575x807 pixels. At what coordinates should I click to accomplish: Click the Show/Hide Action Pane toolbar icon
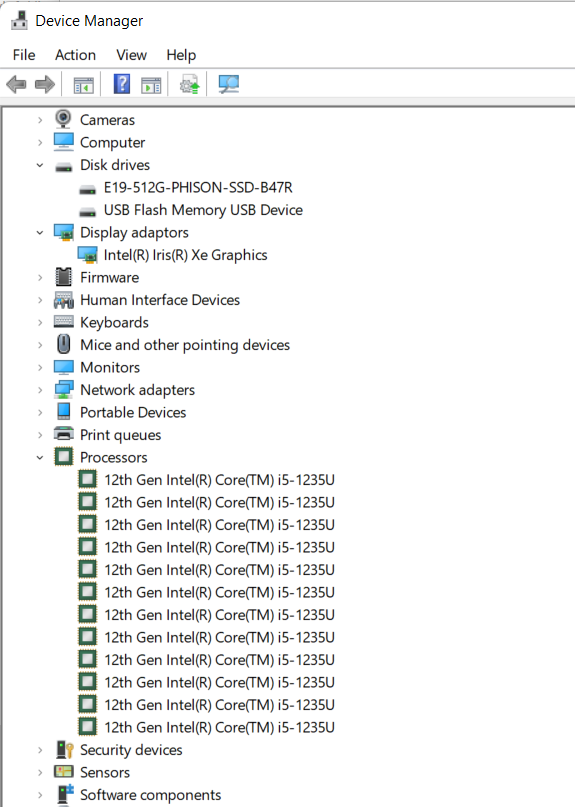point(151,84)
